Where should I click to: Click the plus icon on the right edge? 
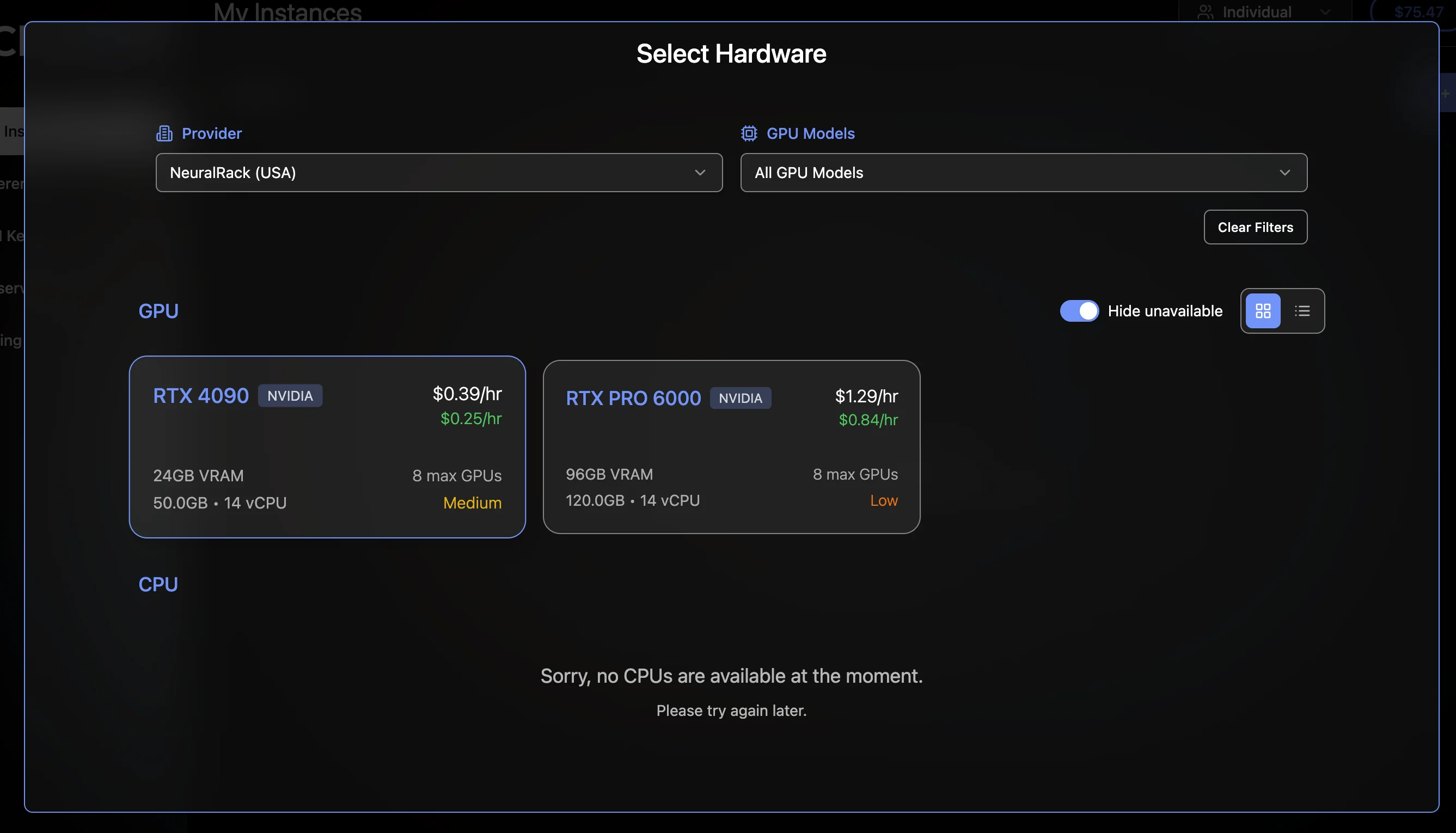[x=1446, y=93]
